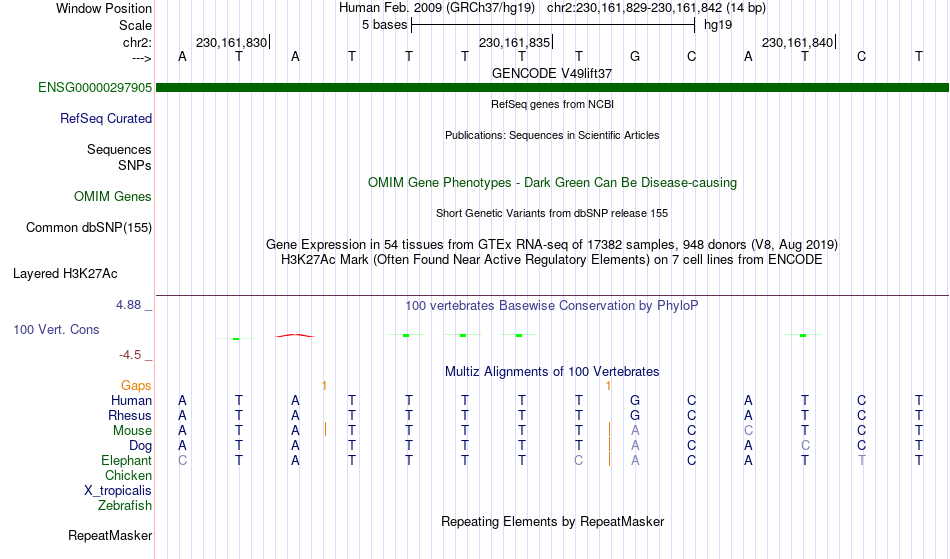Select the X_tropicalis alignment row label
The image size is (950, 559).
pos(118,491)
